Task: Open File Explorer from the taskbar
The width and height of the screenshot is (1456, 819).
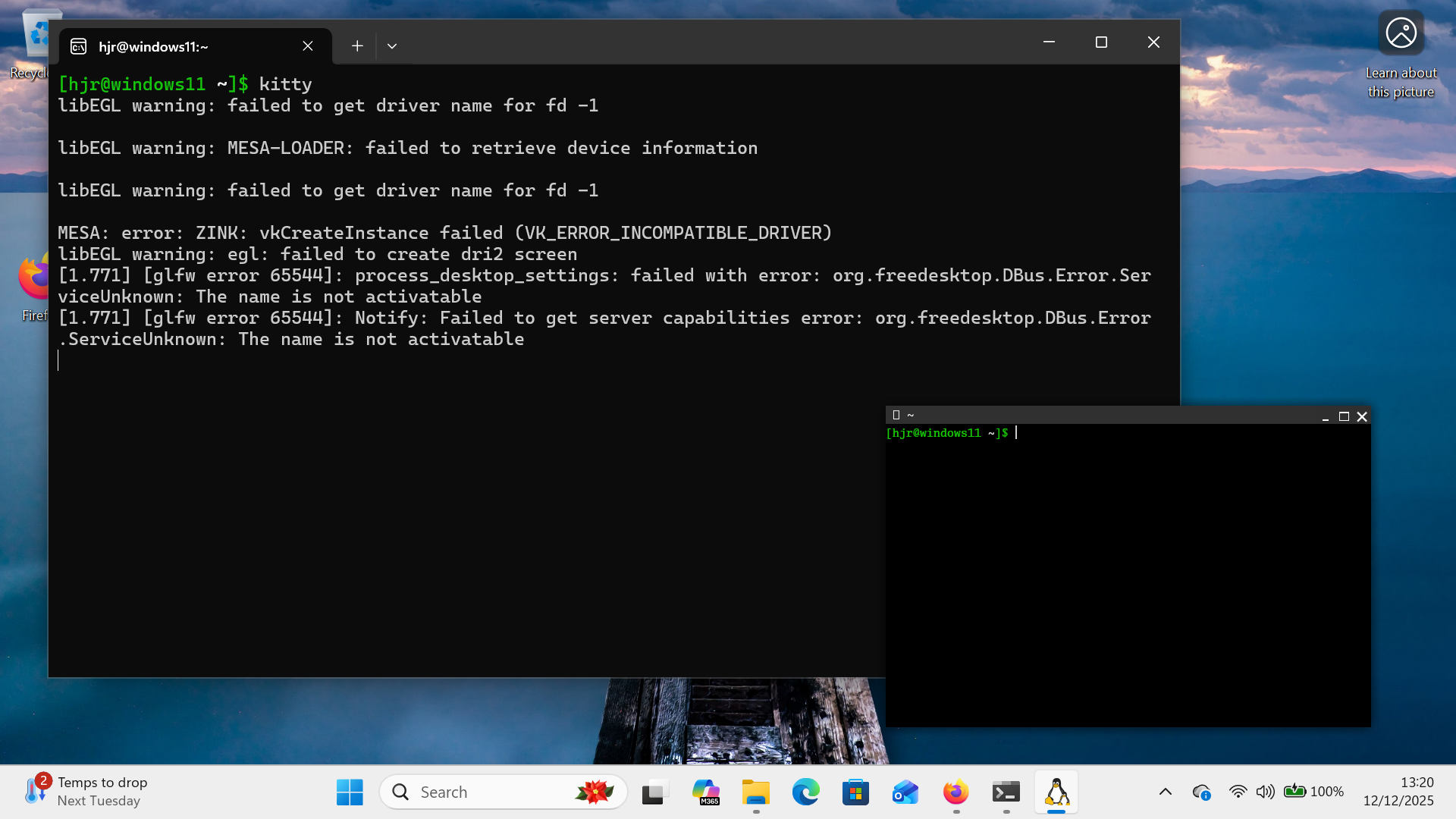Action: click(x=755, y=792)
